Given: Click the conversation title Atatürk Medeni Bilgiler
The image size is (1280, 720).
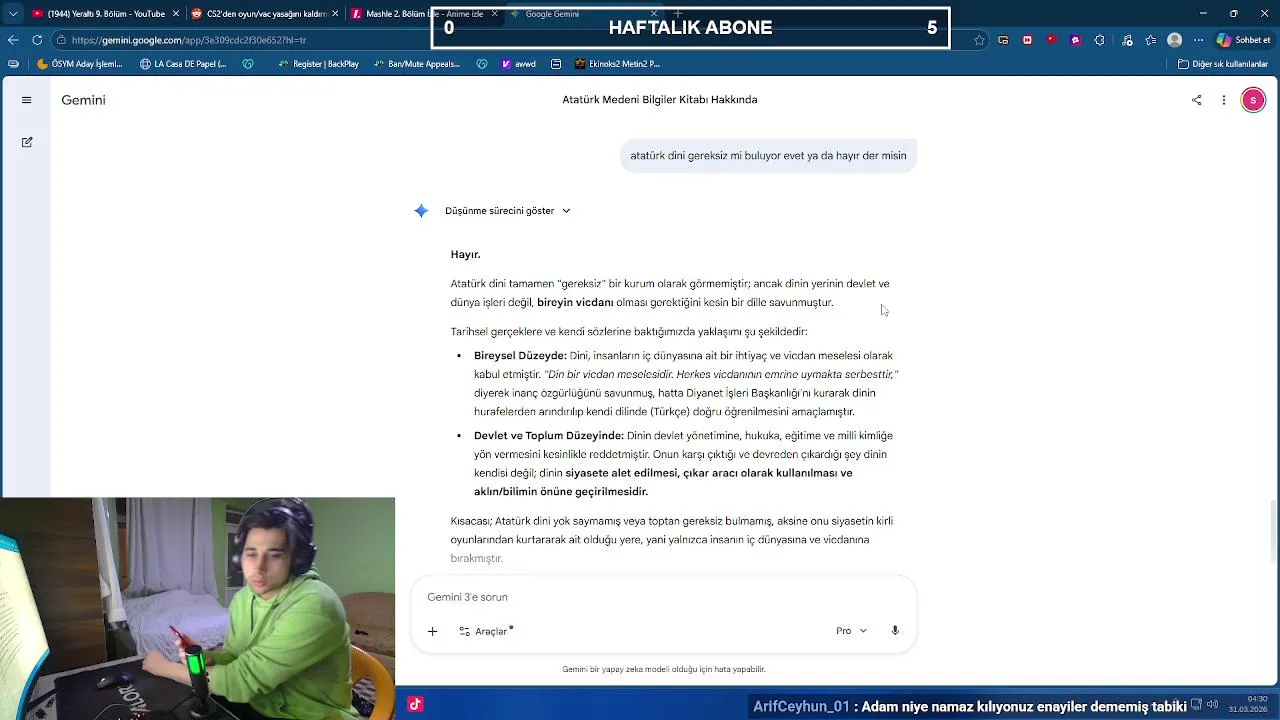Looking at the screenshot, I should [660, 100].
